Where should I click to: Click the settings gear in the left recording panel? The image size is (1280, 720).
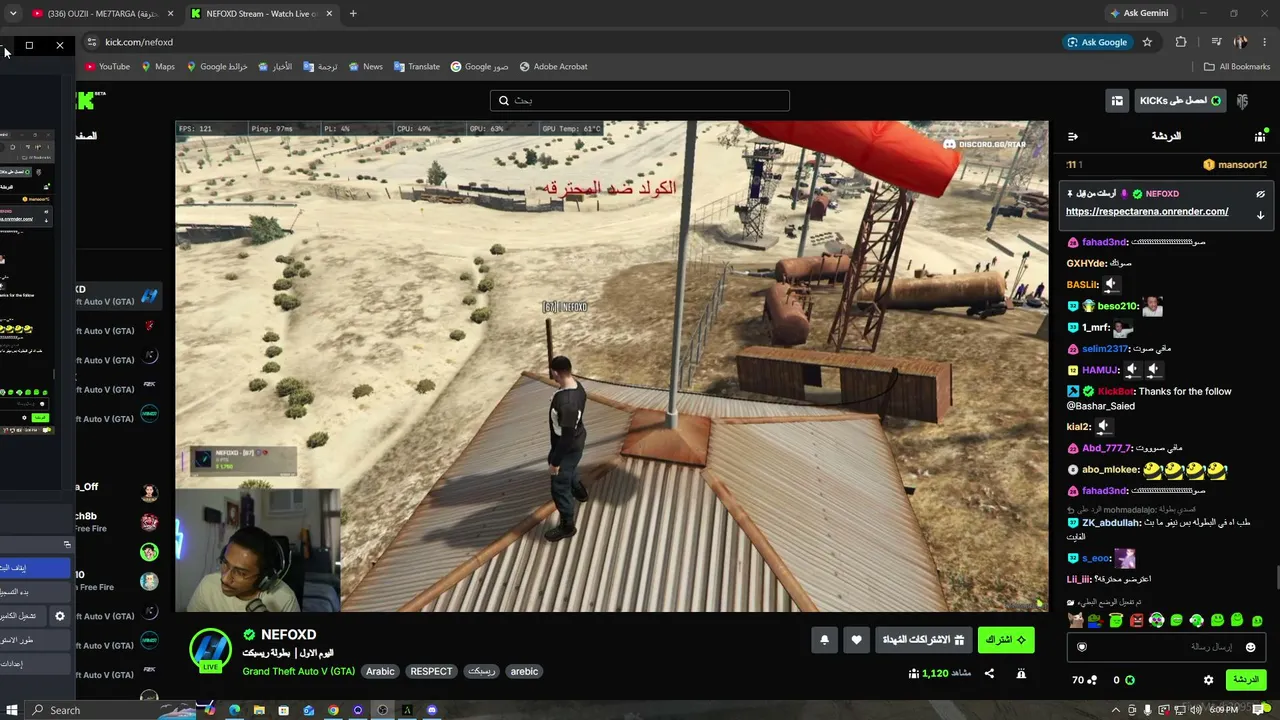click(60, 616)
